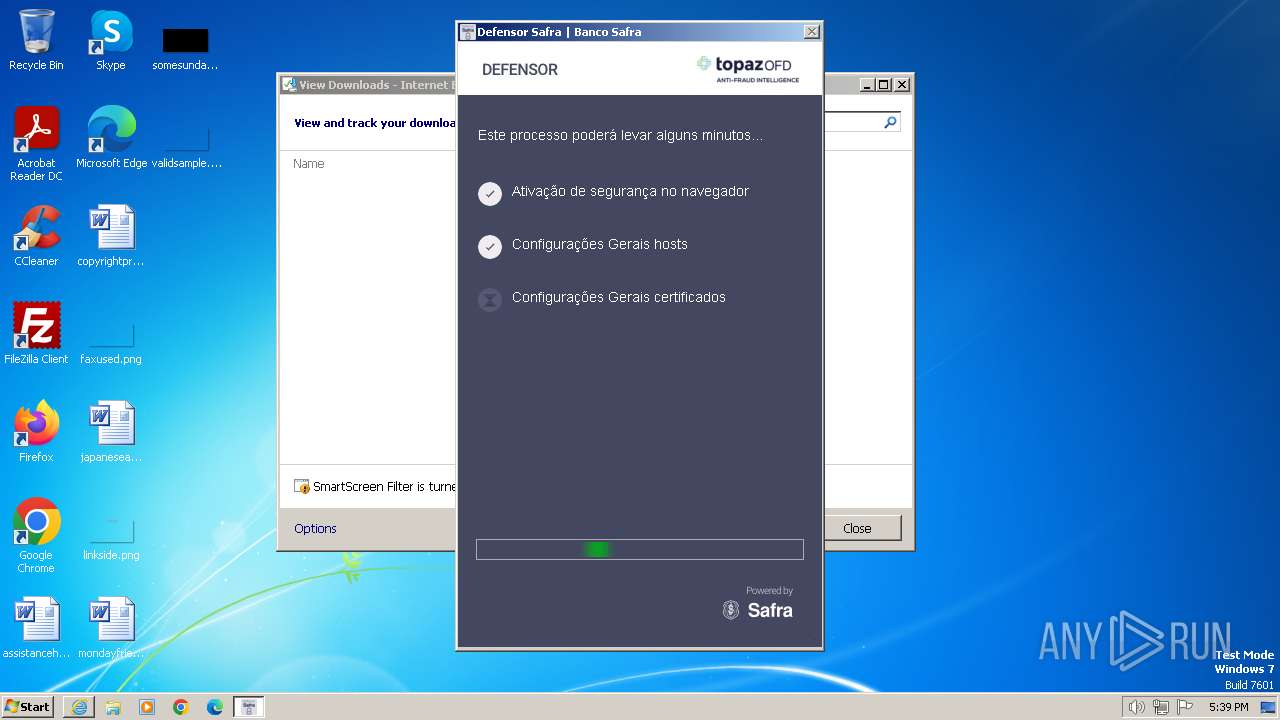
Task: Open Firefox desktop shortcut
Action: click(36, 431)
